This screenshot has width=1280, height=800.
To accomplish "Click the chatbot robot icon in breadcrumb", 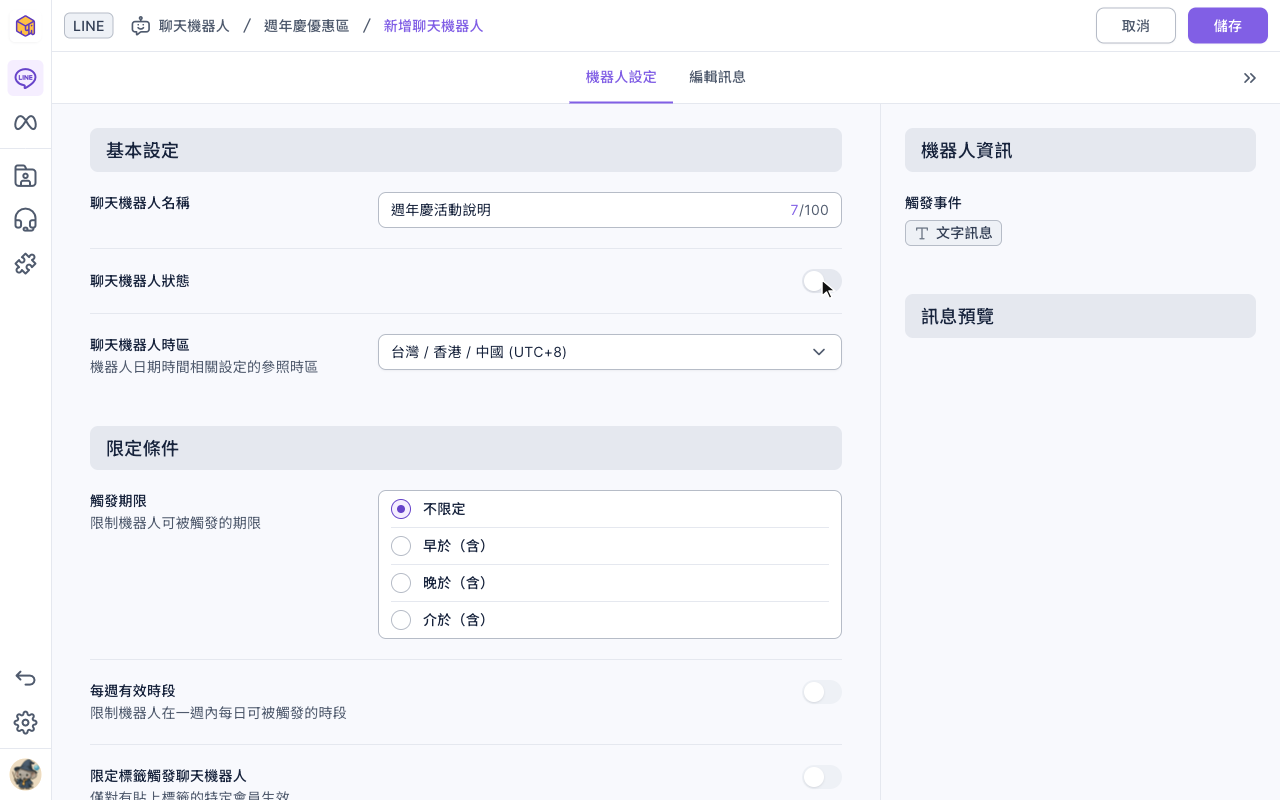I will tap(141, 26).
